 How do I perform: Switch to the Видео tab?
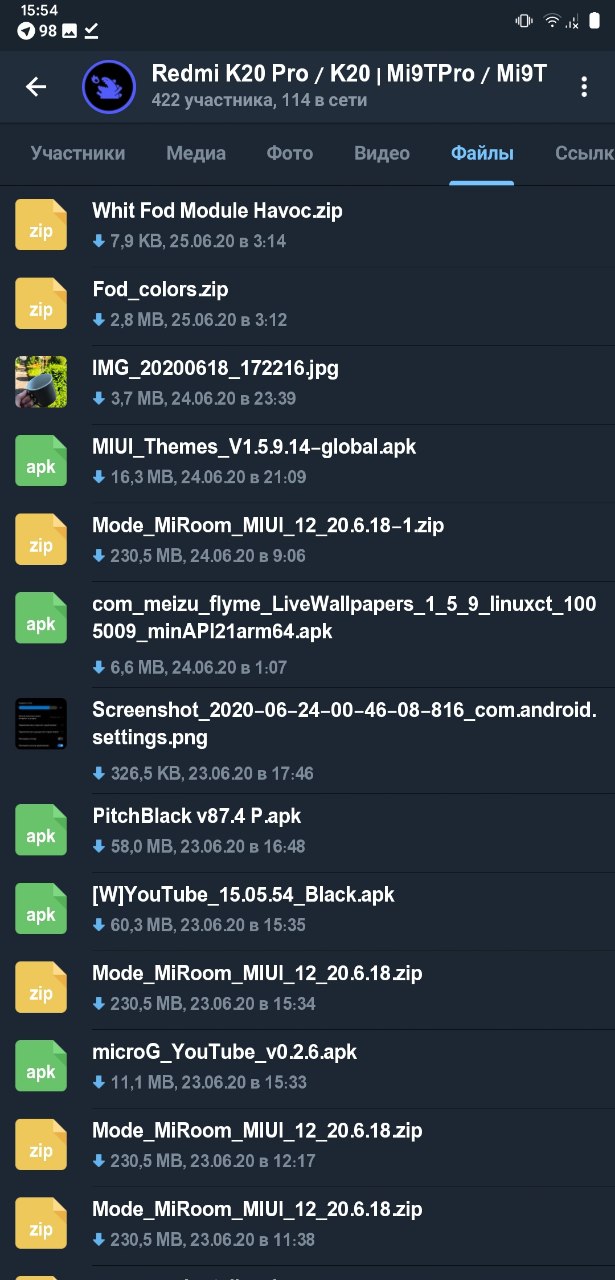tap(382, 153)
